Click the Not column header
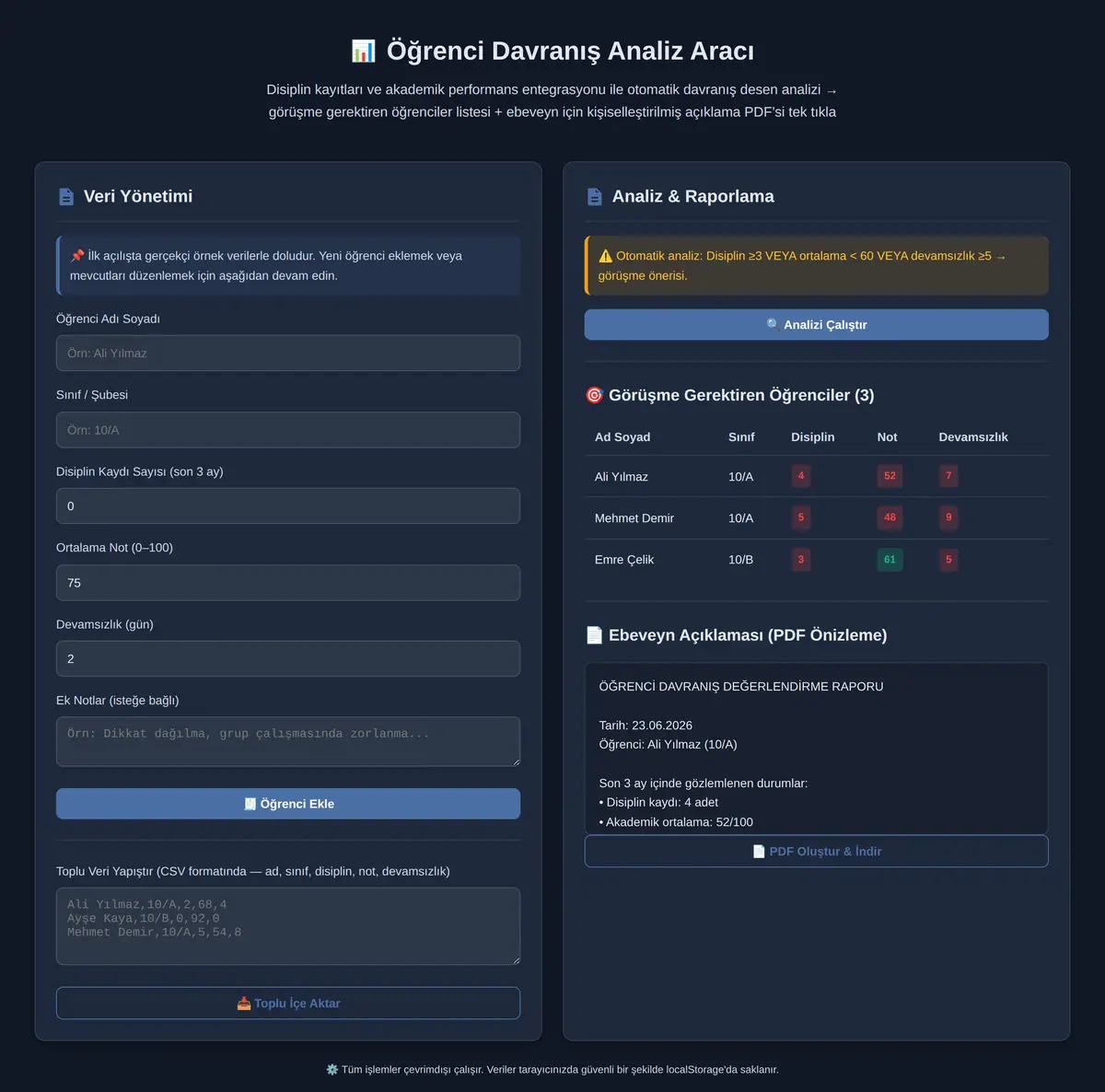This screenshot has width=1105, height=1092. point(887,437)
